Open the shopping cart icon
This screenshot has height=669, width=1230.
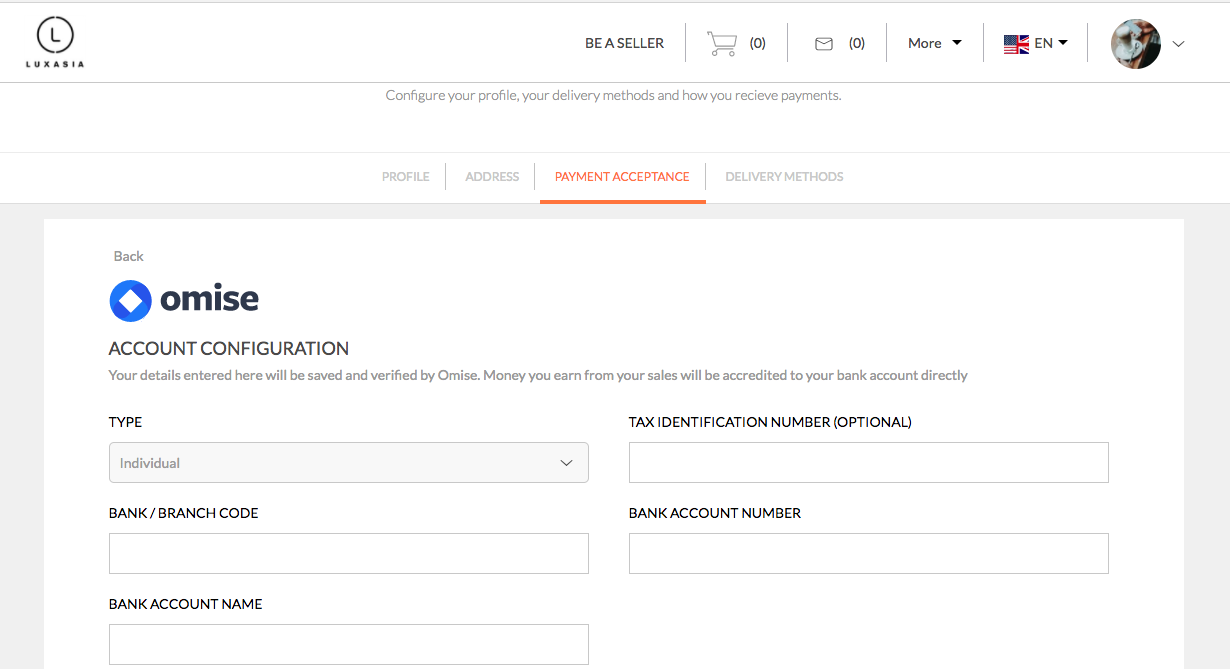(722, 43)
